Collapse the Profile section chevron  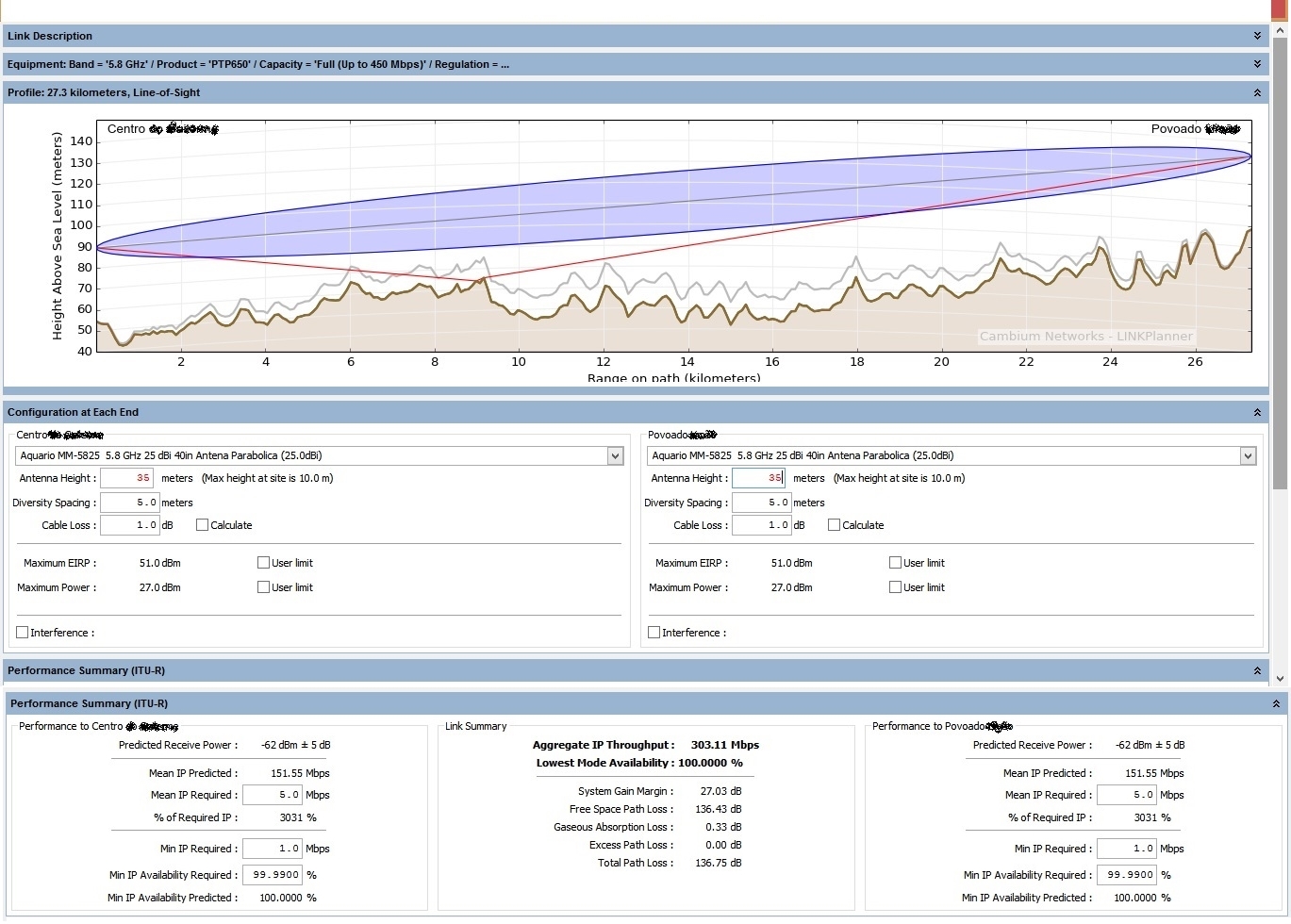coord(1257,92)
